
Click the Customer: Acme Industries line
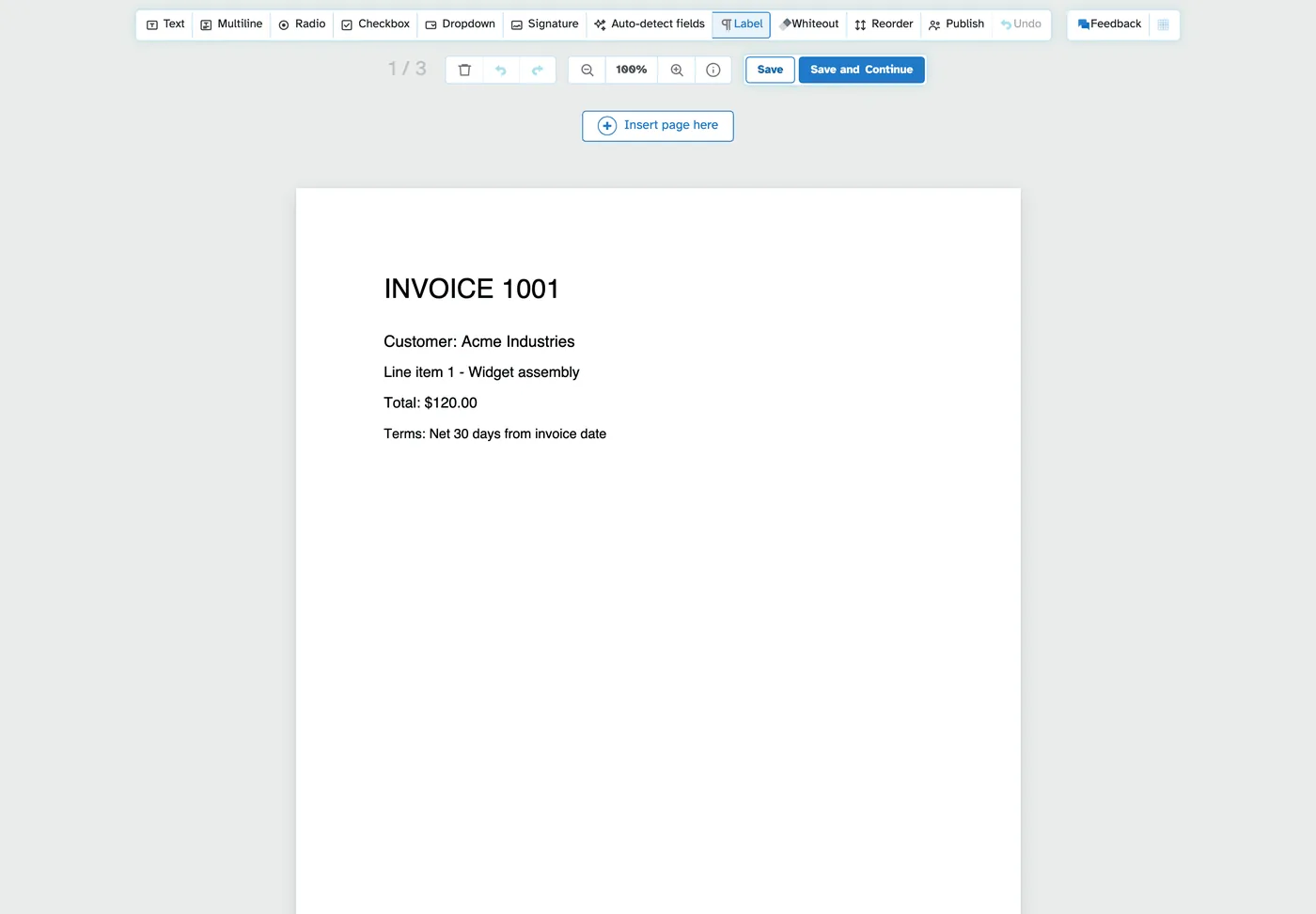[479, 341]
